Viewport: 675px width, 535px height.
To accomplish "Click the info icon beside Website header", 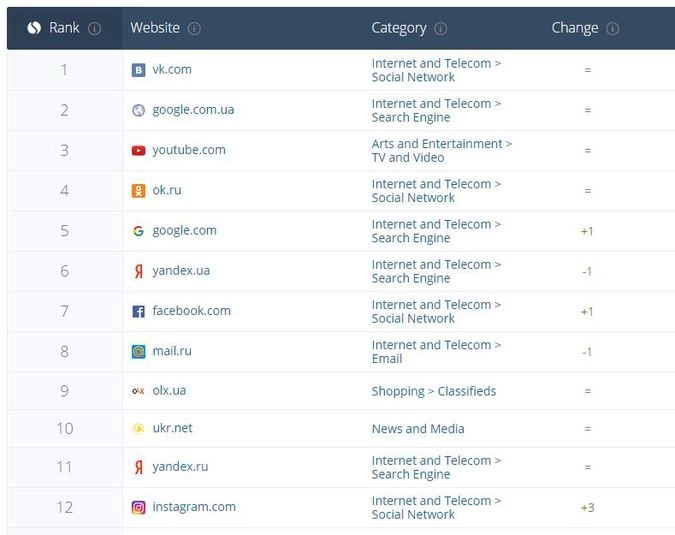I will click(194, 29).
